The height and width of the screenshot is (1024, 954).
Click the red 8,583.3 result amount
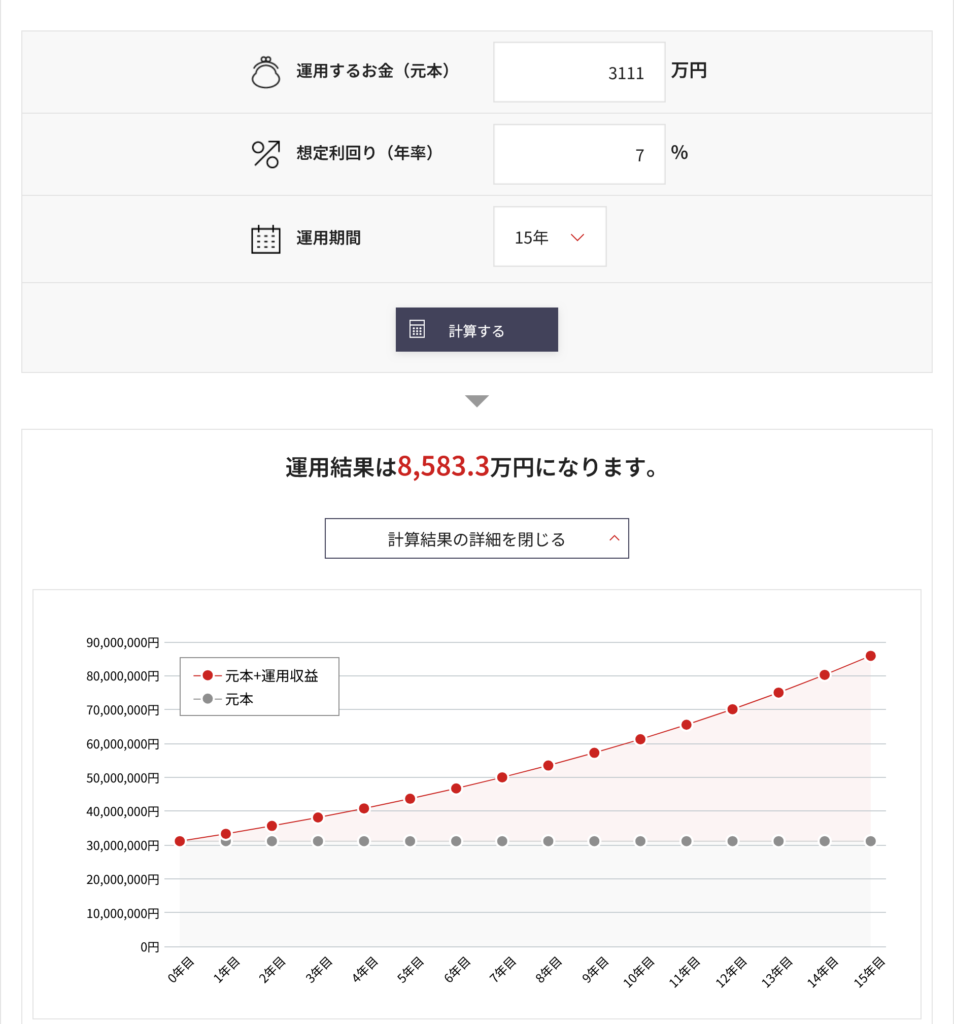[443, 467]
